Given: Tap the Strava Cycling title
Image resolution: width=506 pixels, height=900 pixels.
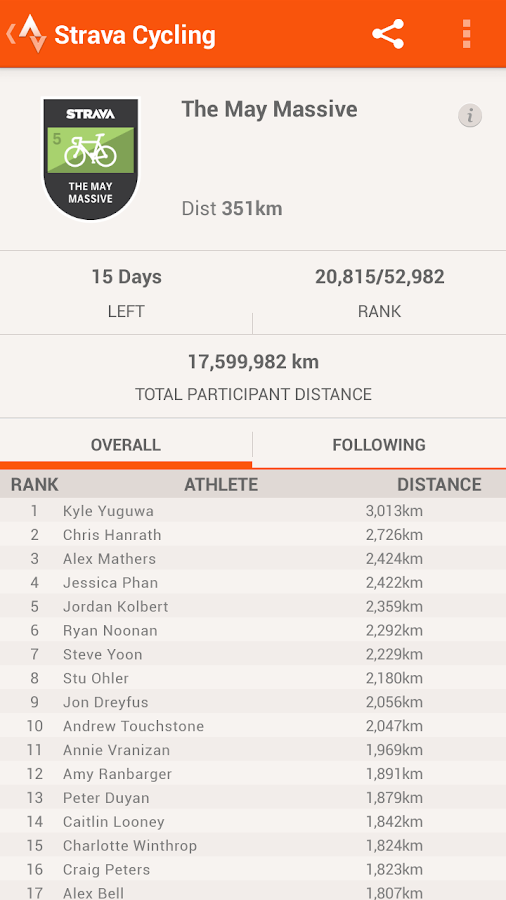Looking at the screenshot, I should click(135, 35).
